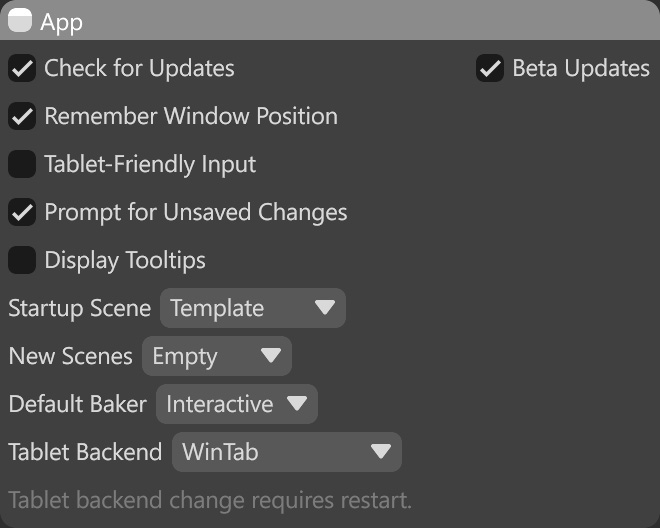Enable the Tablet-Friendly Input checkbox
The width and height of the screenshot is (660, 528).
tap(22, 165)
